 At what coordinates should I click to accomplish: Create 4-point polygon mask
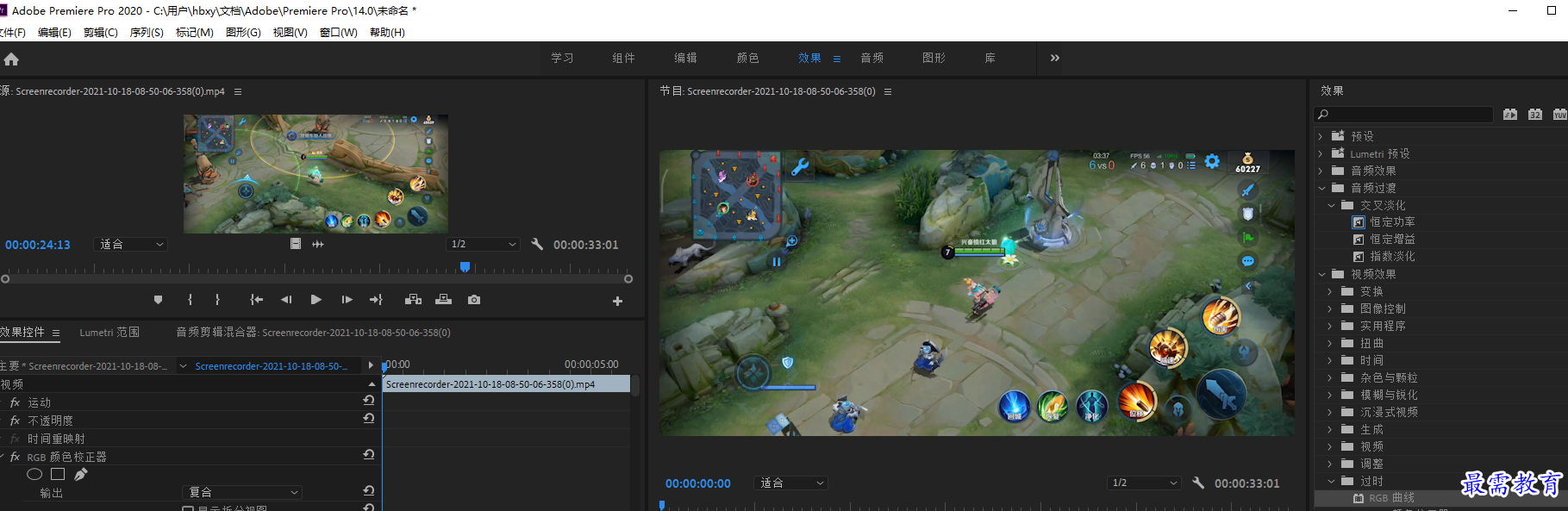[58, 474]
